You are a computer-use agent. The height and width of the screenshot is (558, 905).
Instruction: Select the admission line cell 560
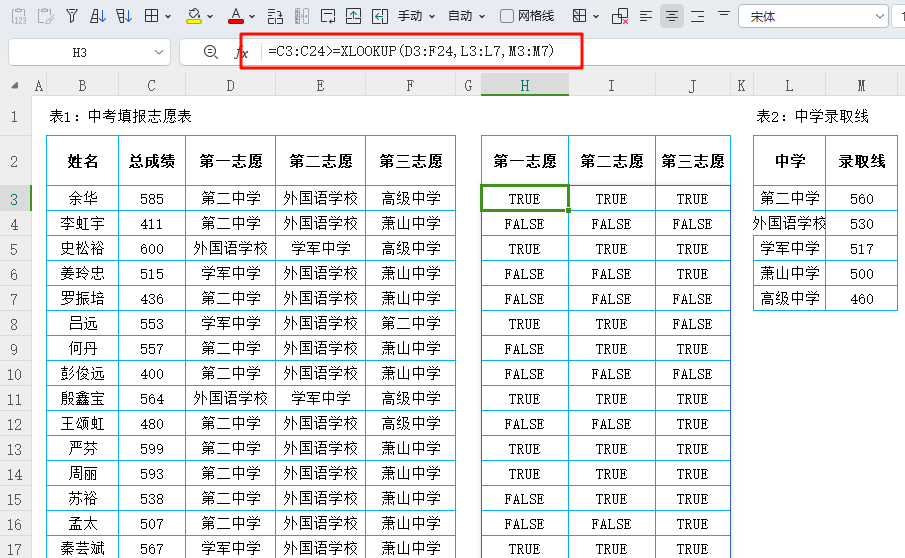[862, 199]
